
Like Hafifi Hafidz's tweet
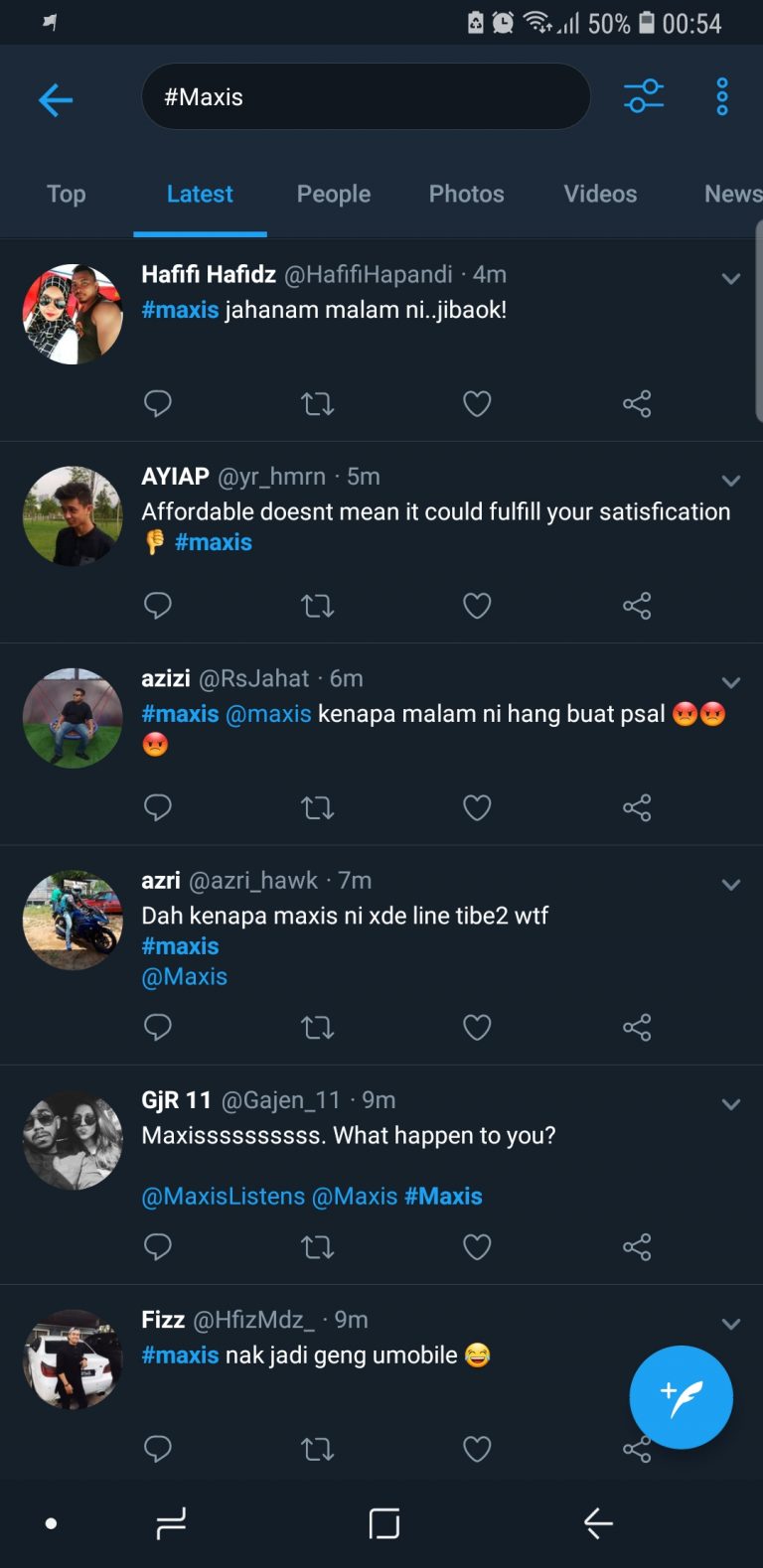tap(477, 403)
